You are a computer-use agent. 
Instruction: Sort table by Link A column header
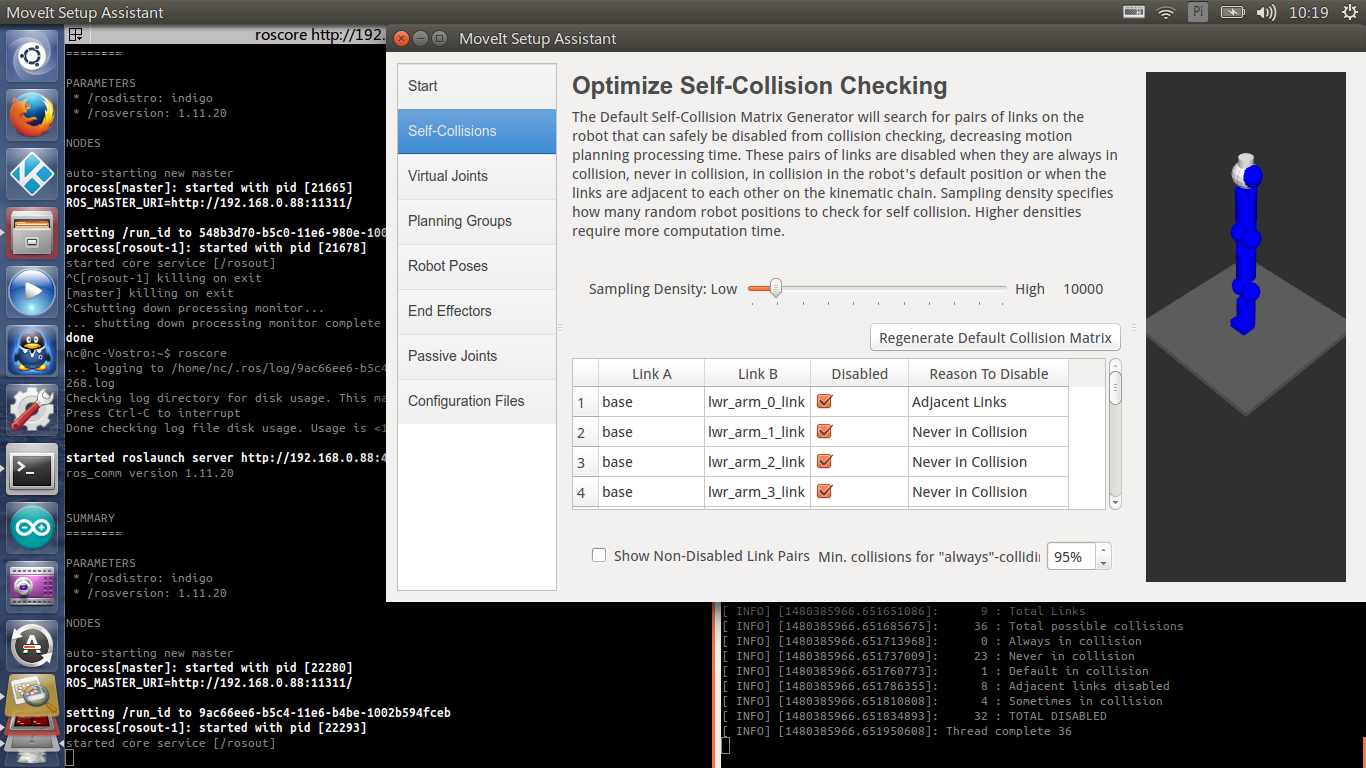[652, 373]
